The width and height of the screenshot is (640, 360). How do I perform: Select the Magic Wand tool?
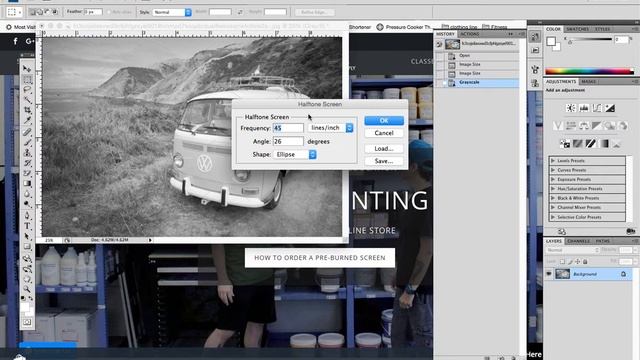click(27, 100)
